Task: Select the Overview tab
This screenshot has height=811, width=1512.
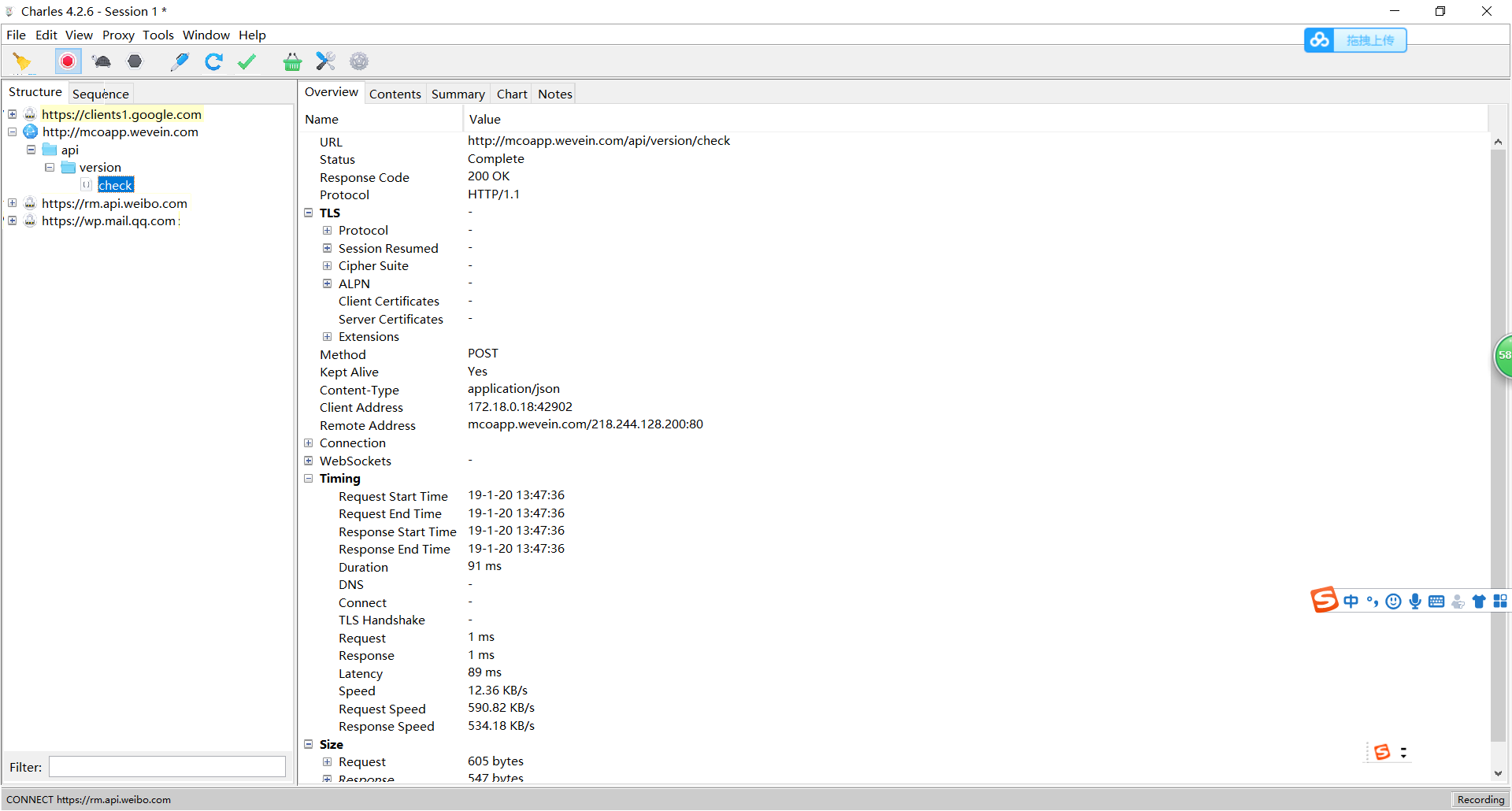Action: pyautogui.click(x=332, y=92)
